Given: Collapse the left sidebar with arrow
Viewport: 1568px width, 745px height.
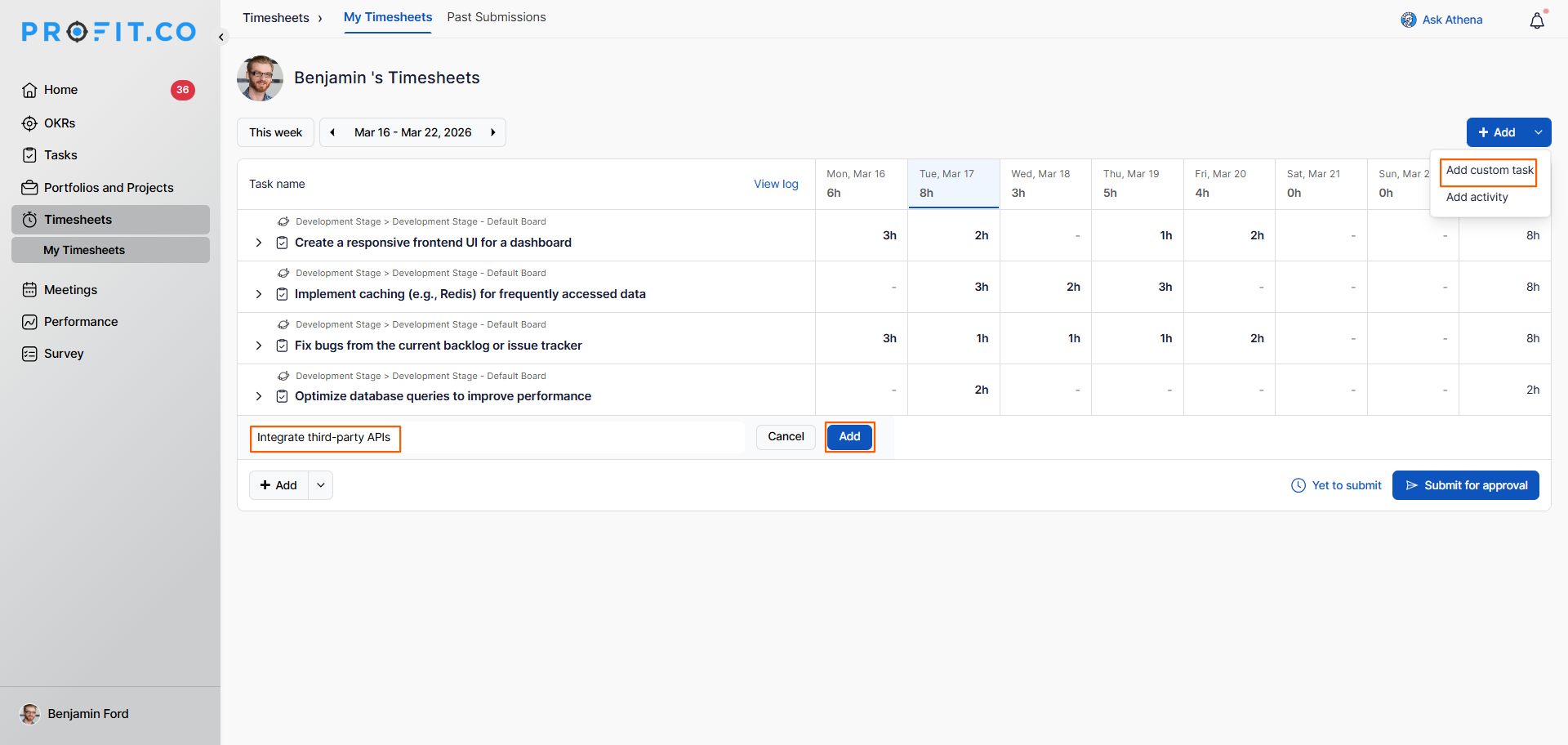Looking at the screenshot, I should point(221,37).
